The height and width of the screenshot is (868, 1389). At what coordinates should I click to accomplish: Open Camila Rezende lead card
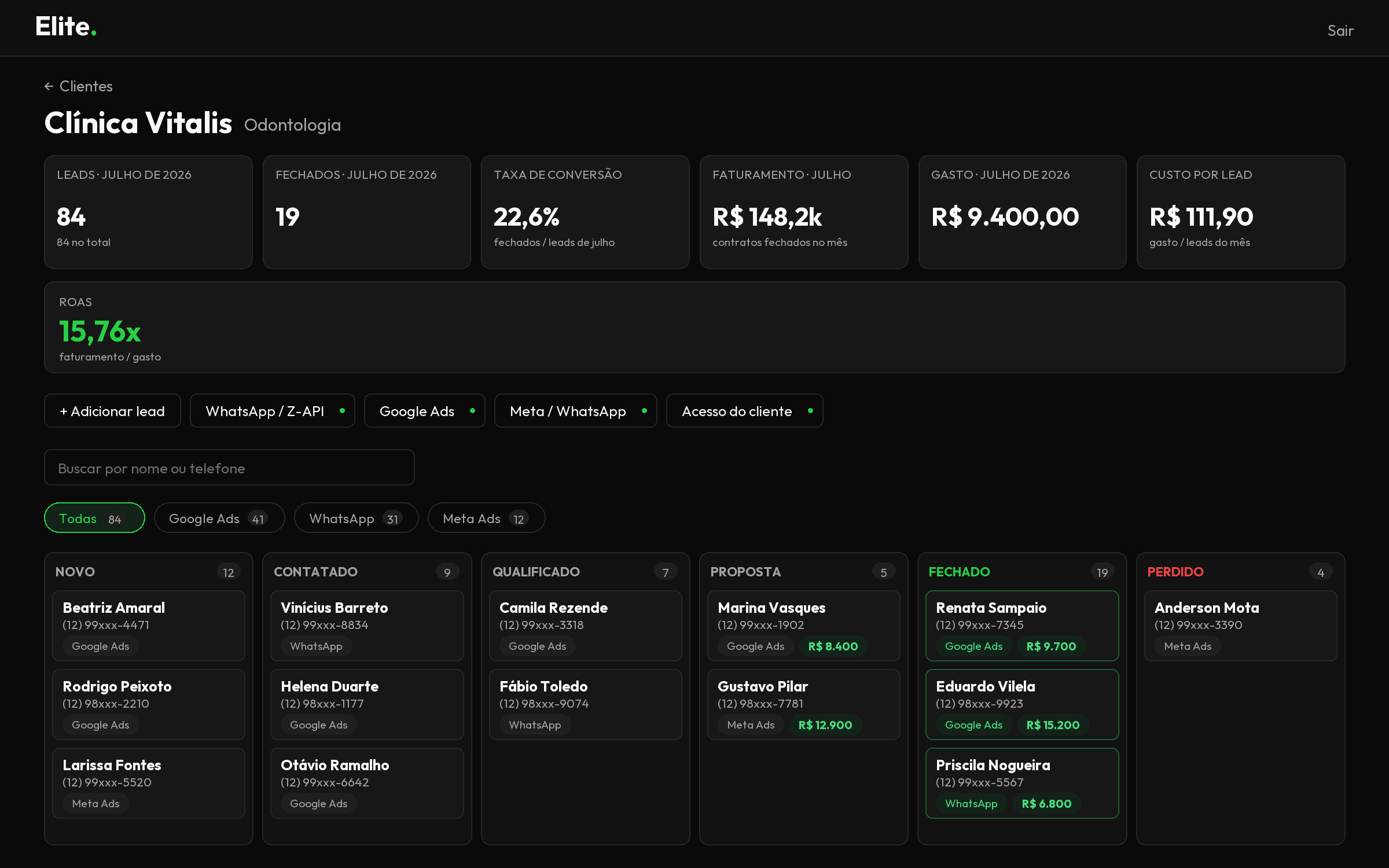(586, 626)
